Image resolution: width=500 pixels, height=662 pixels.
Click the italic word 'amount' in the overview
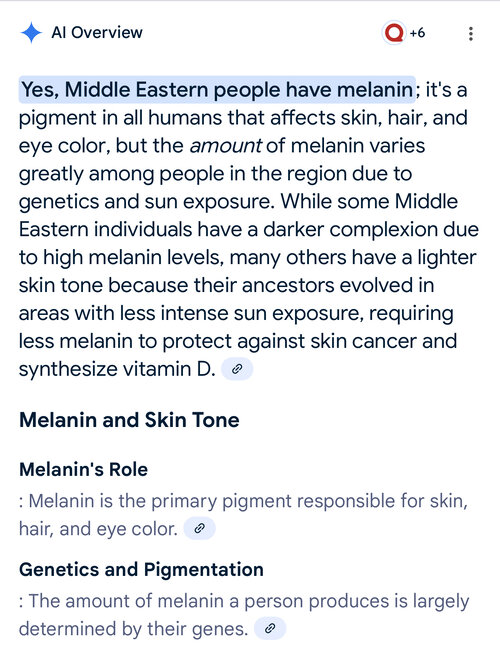226,146
